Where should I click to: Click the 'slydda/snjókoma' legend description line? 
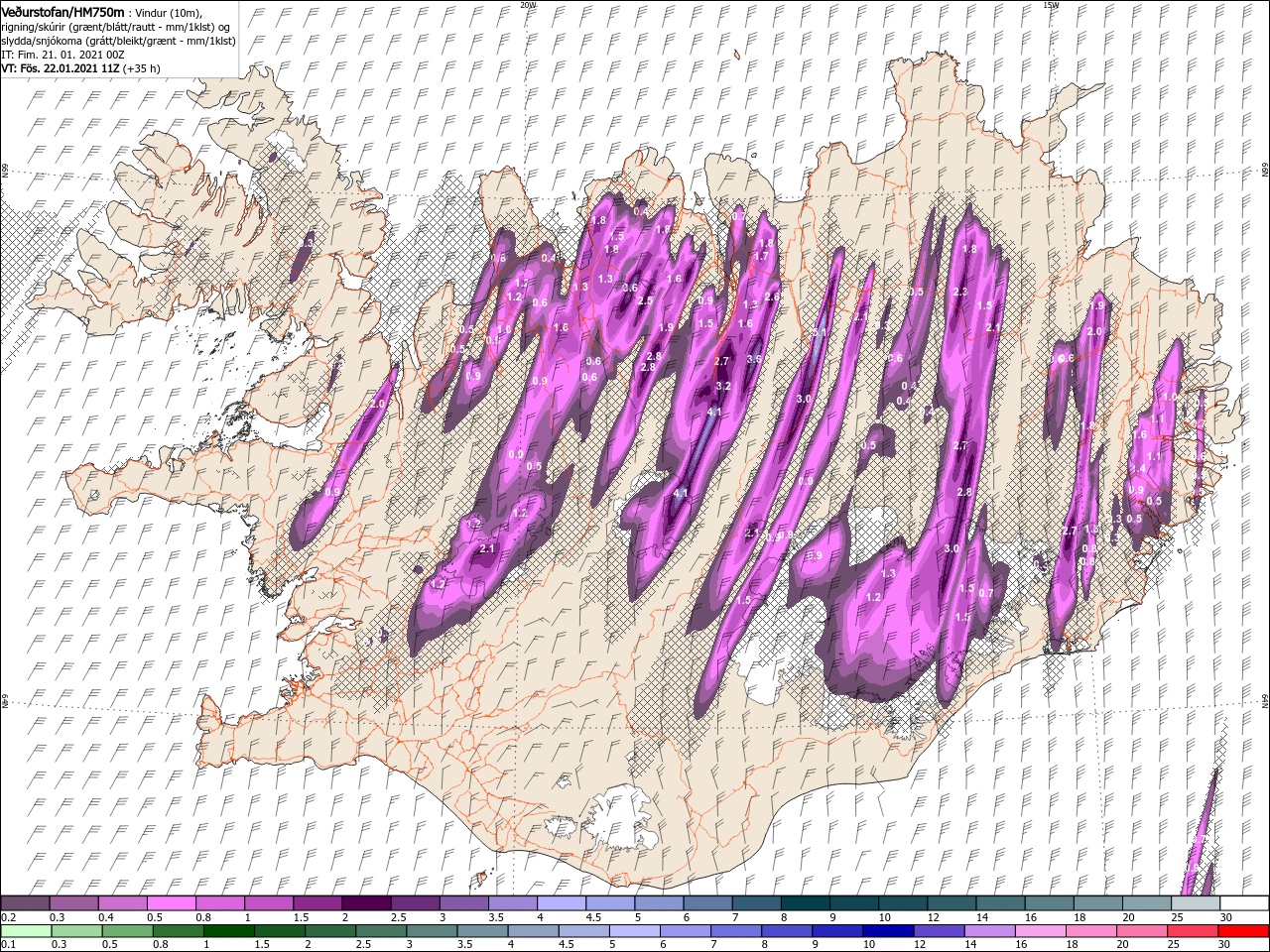click(118, 41)
